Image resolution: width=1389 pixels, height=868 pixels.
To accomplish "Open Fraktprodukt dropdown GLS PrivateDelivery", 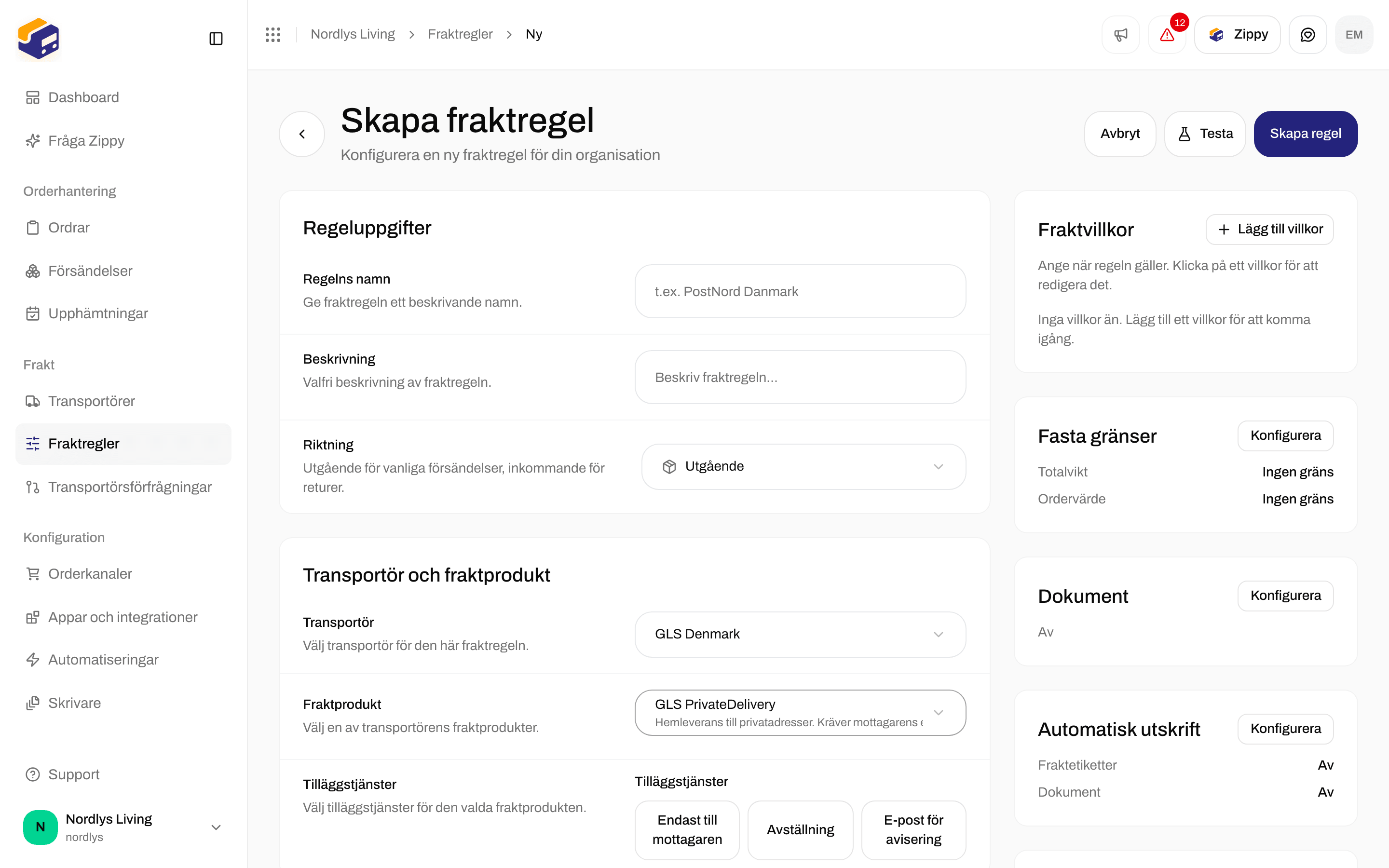I will [x=800, y=712].
